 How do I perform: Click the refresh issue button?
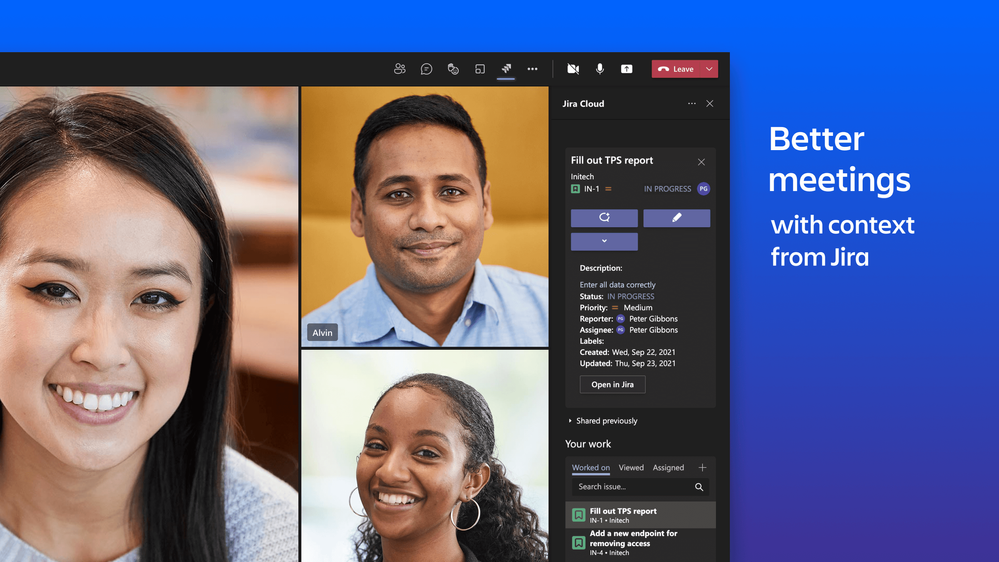[x=604, y=218]
